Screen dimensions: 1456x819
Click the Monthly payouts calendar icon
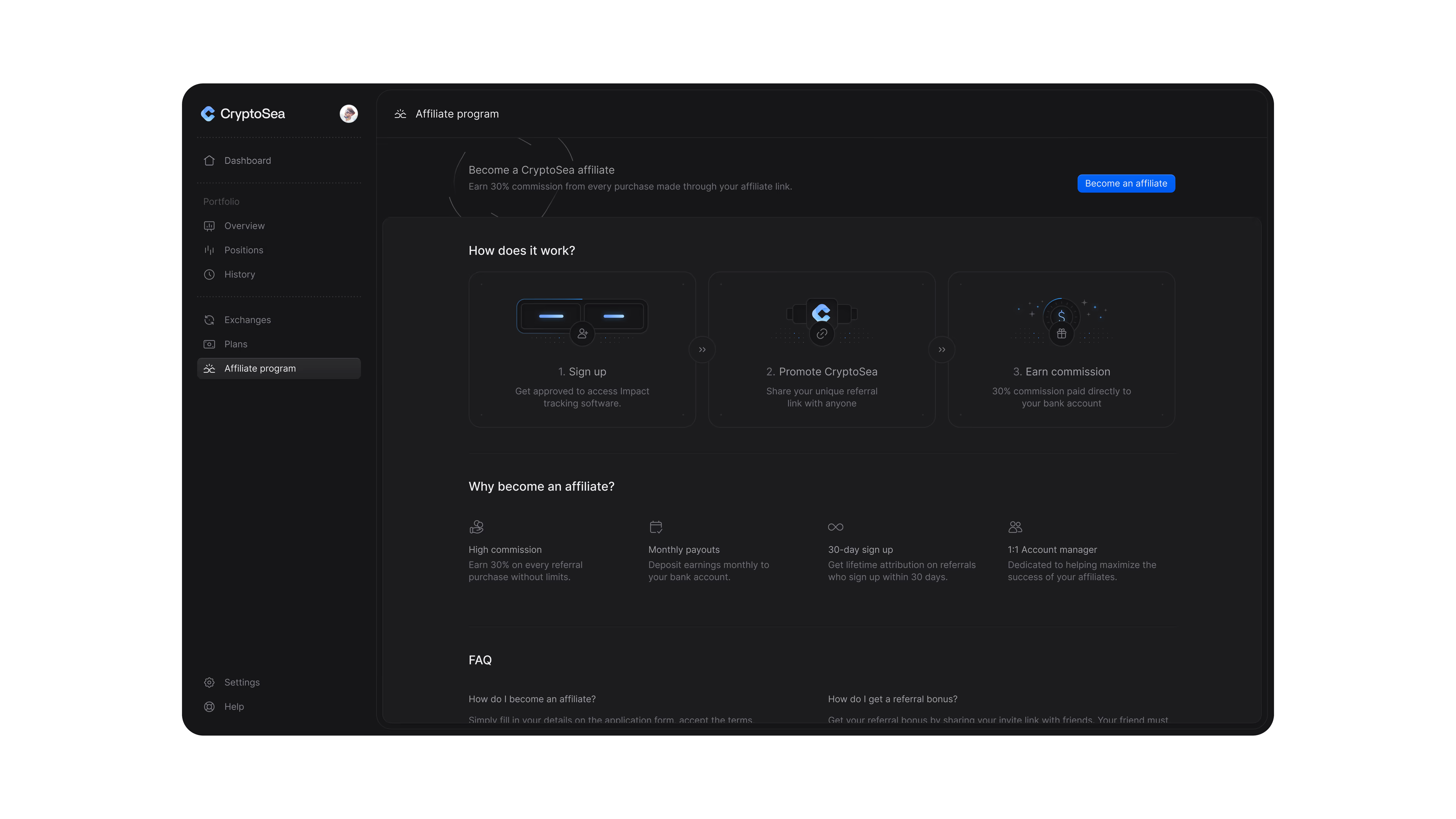pyautogui.click(x=656, y=527)
